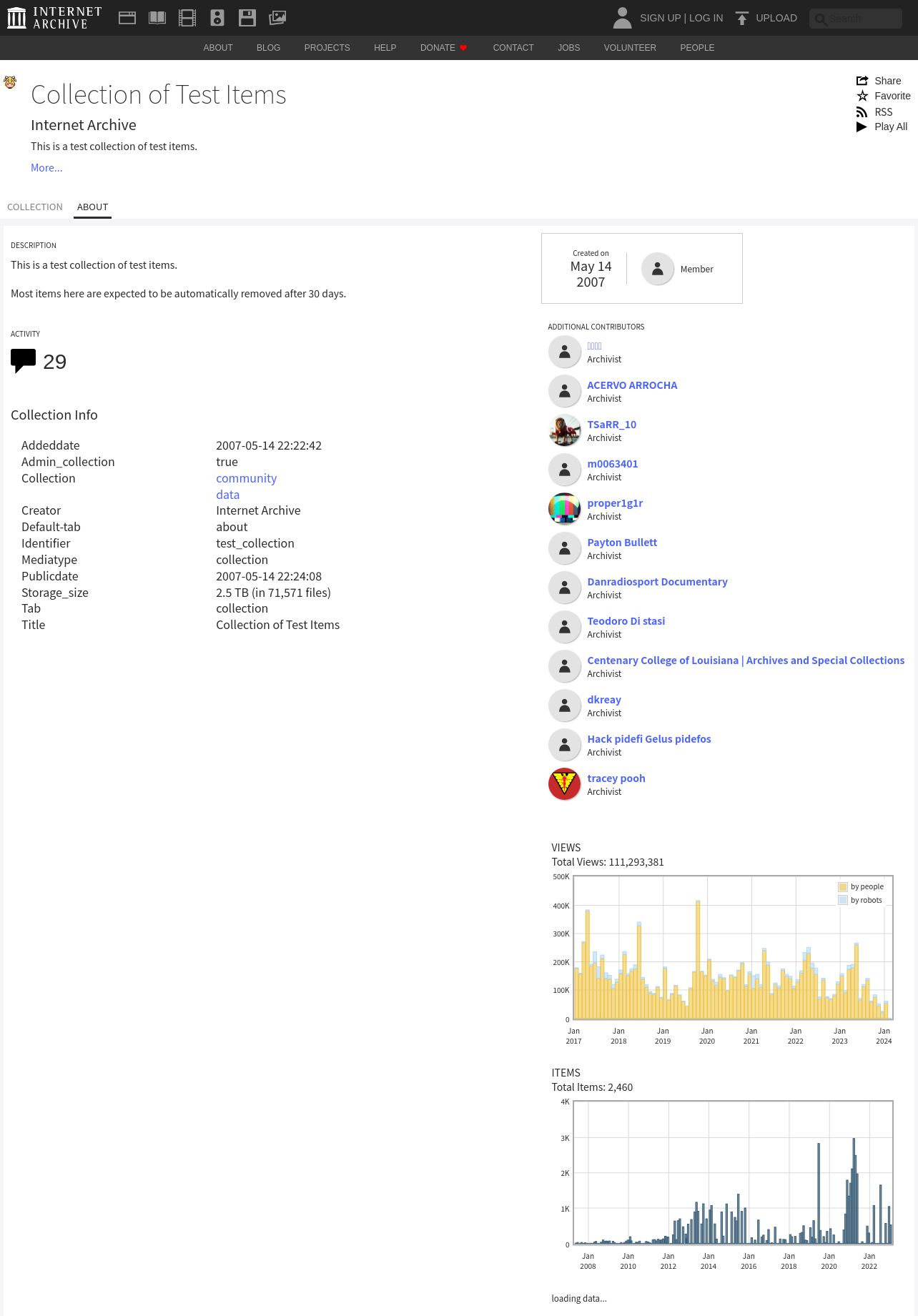Click the red heart next to Donate
Screen dimensions: 918x1316
point(463,48)
